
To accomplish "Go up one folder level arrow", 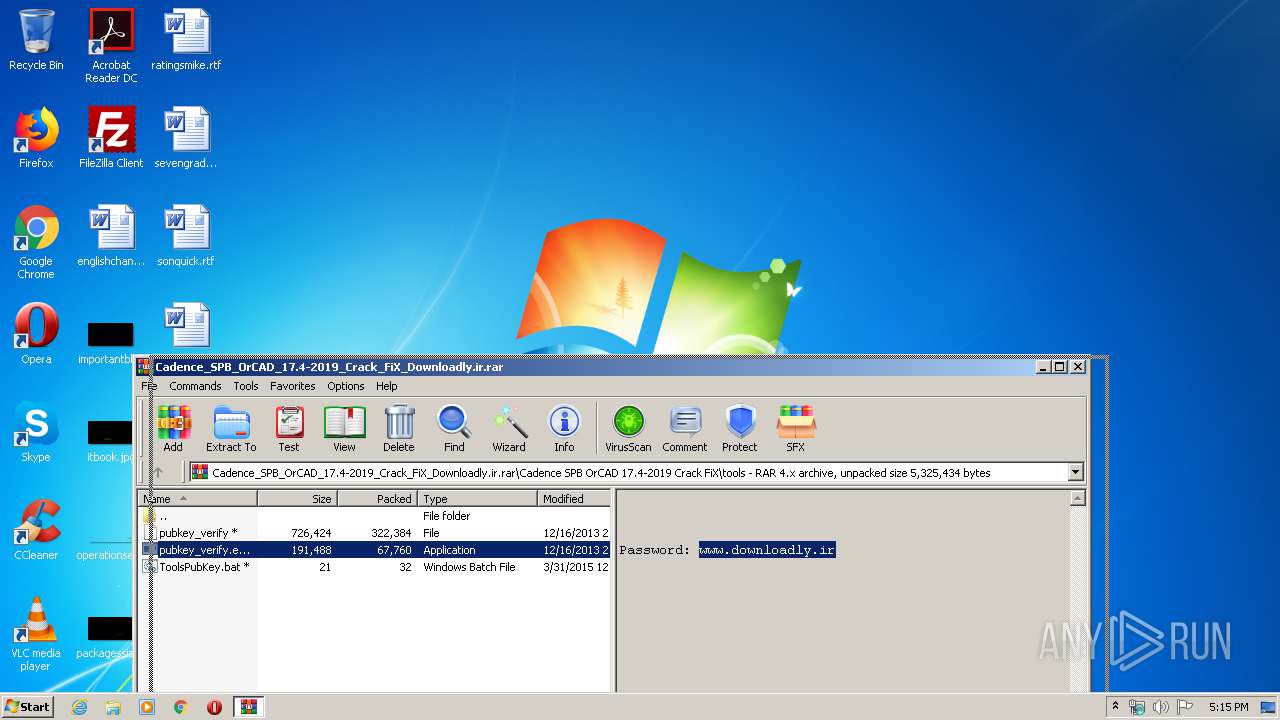I will point(158,473).
